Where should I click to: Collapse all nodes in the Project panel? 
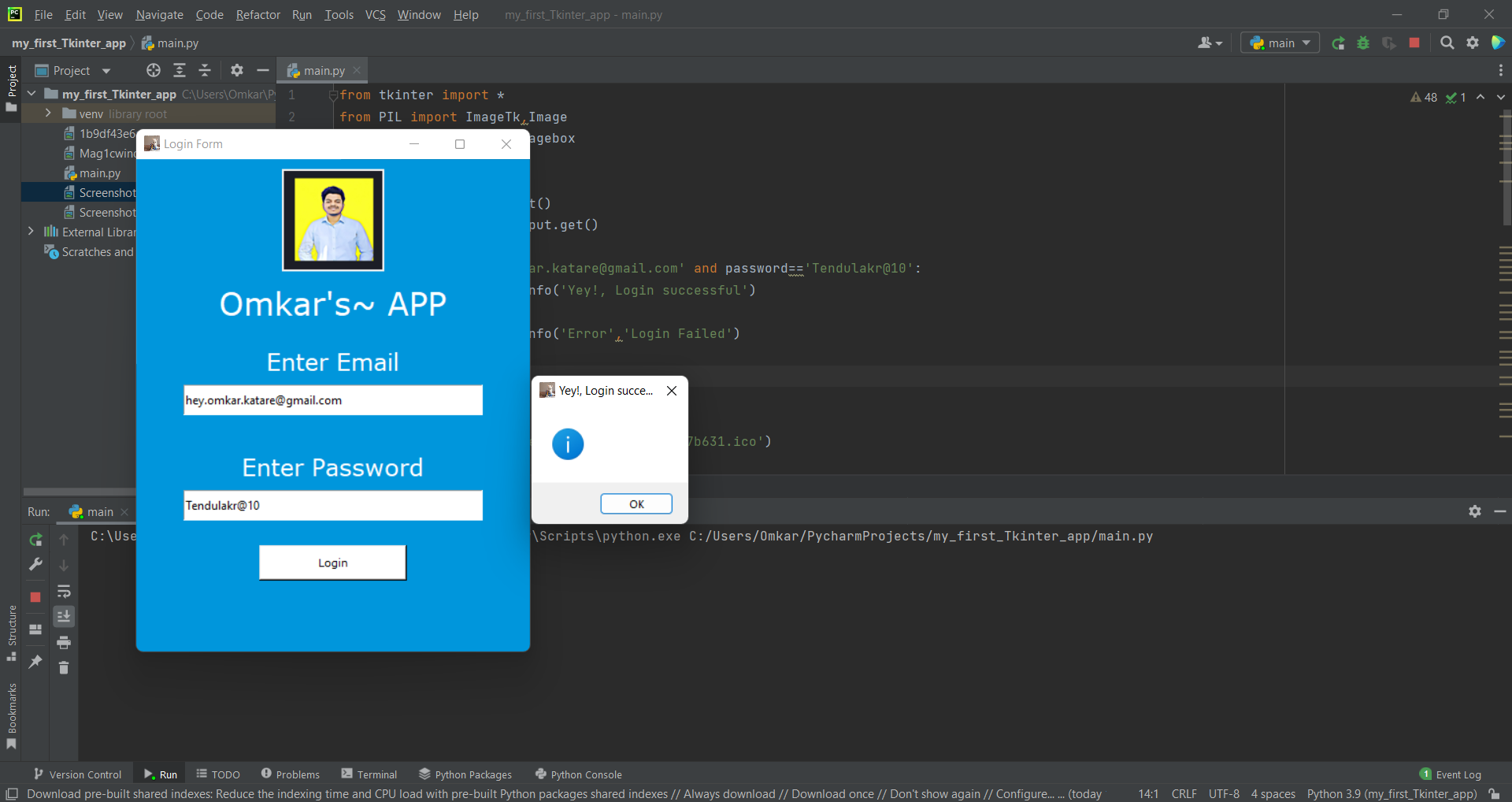pos(205,70)
